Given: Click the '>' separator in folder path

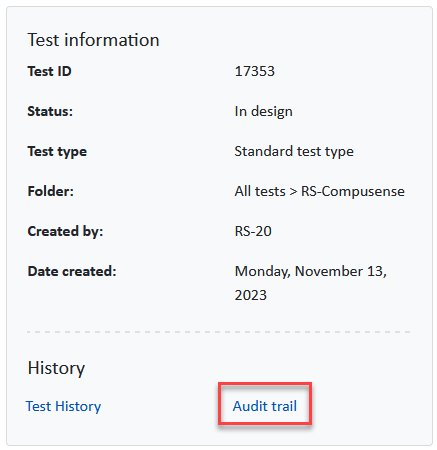Looking at the screenshot, I should [x=293, y=192].
